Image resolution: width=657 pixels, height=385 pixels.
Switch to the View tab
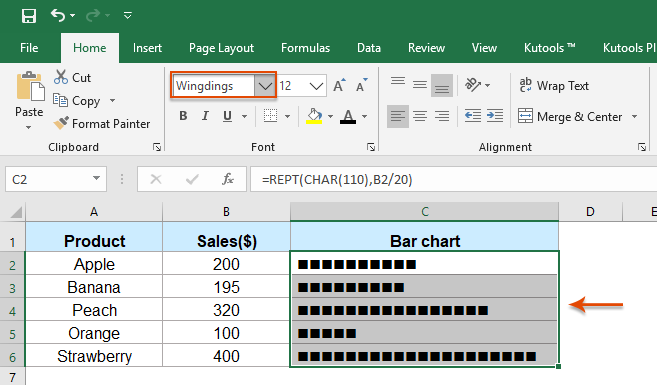tap(484, 48)
